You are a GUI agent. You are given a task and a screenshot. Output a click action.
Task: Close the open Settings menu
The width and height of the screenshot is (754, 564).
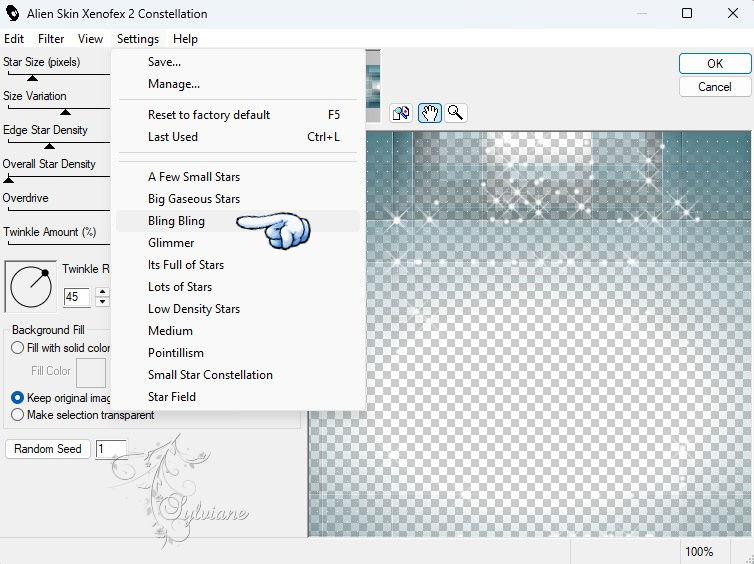click(138, 39)
